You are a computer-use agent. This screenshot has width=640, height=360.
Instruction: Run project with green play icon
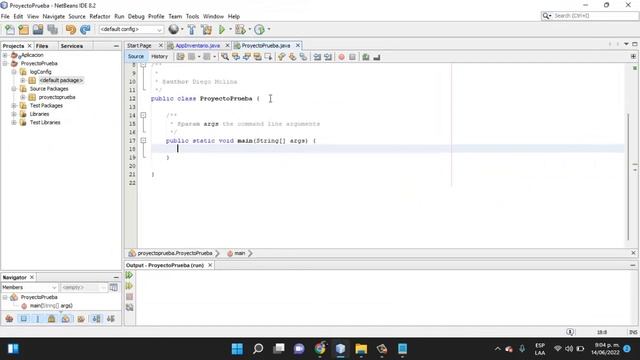pyautogui.click(x=222, y=29)
